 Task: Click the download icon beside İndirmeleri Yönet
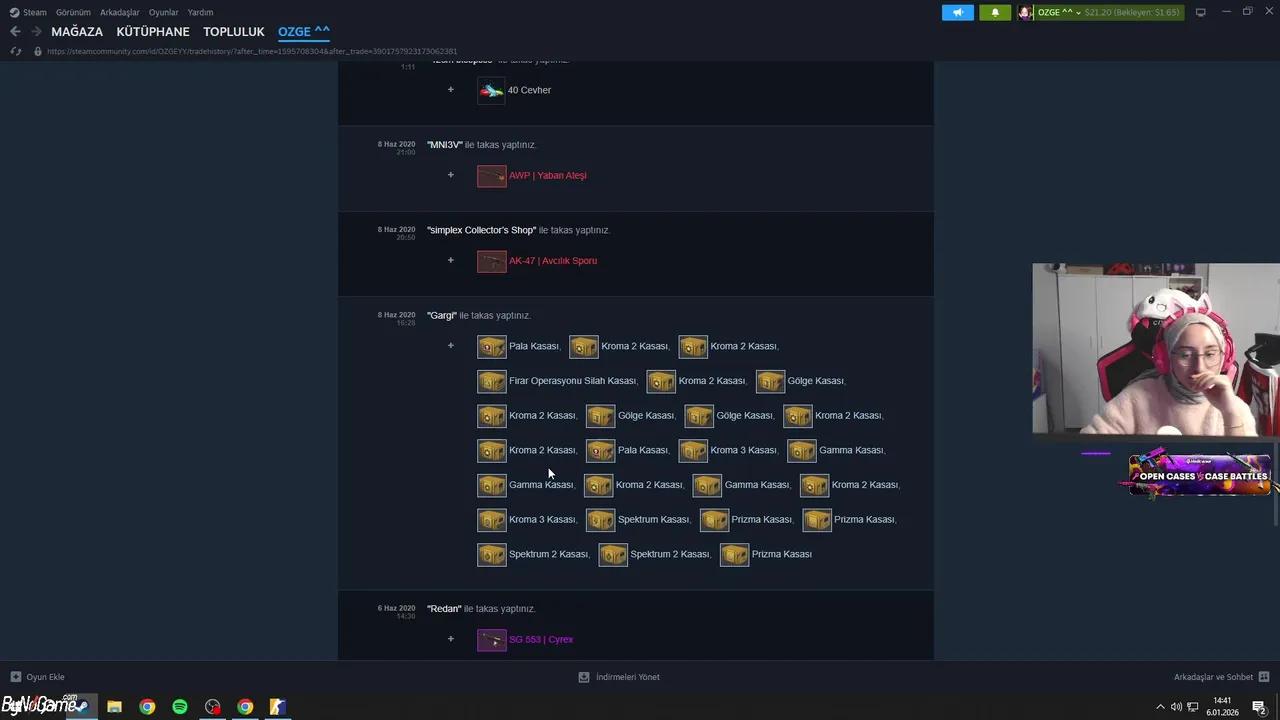point(584,677)
